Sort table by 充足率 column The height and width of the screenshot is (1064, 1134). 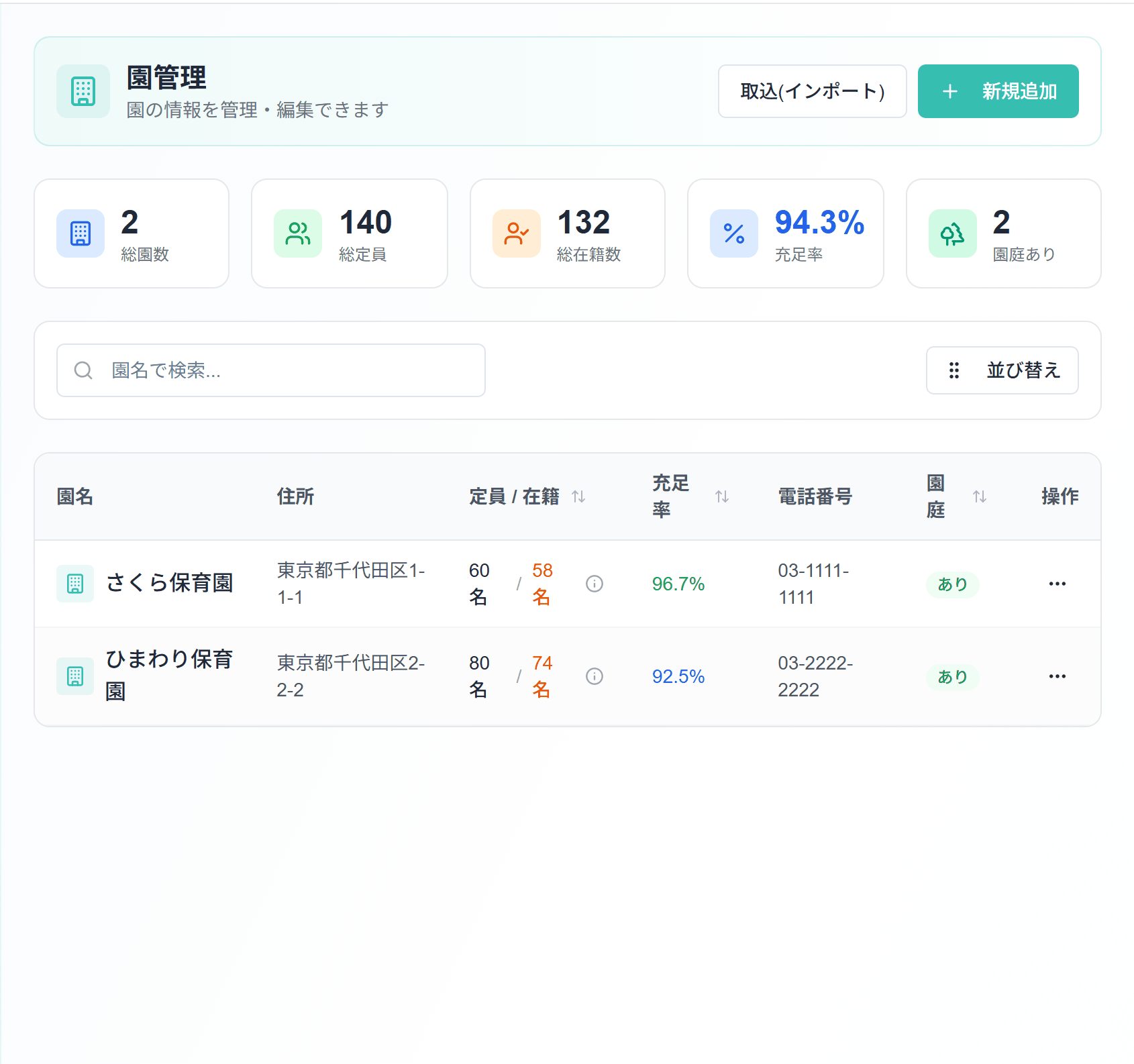(722, 496)
